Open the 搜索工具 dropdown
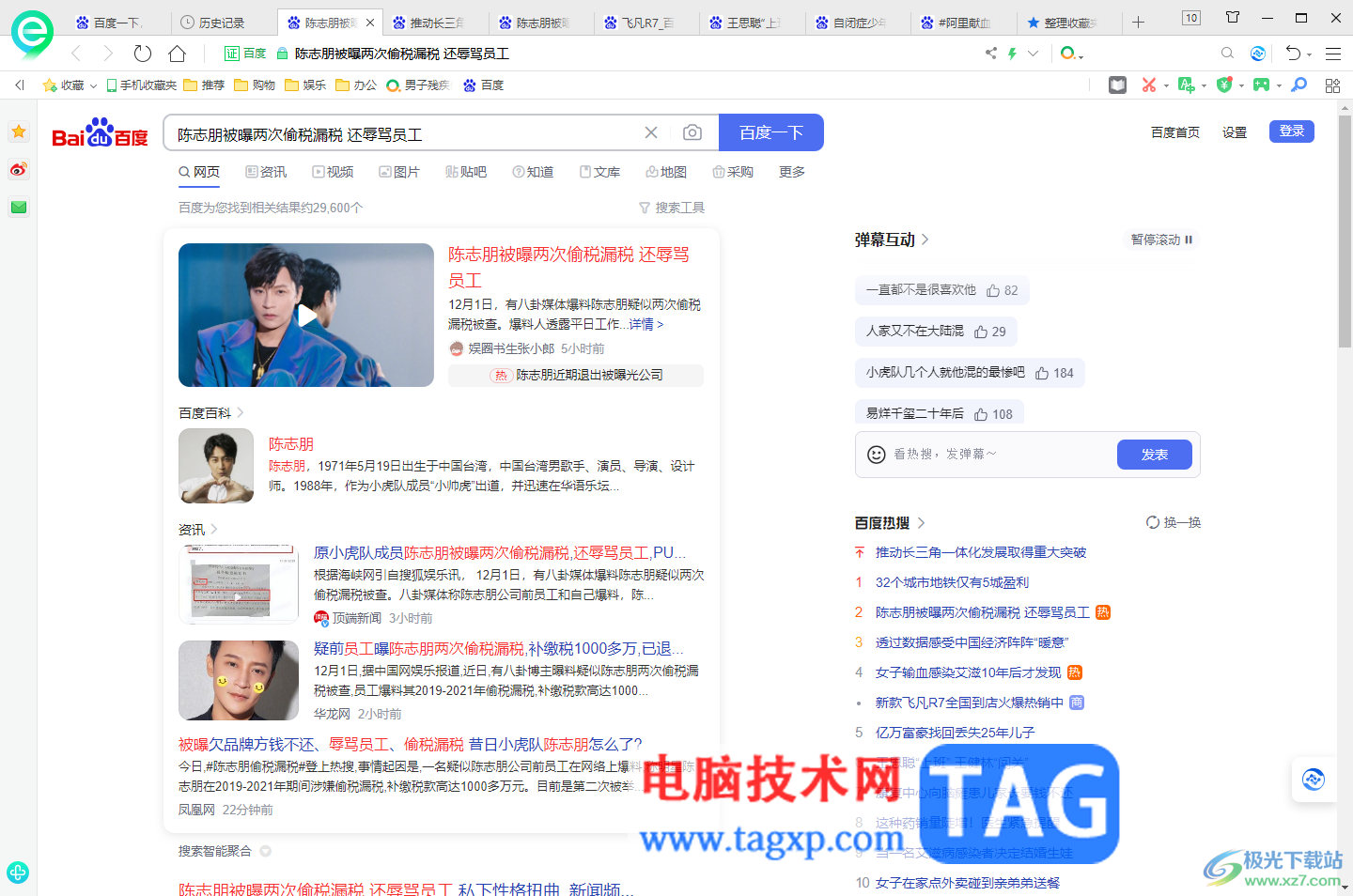1353x896 pixels. (x=672, y=207)
